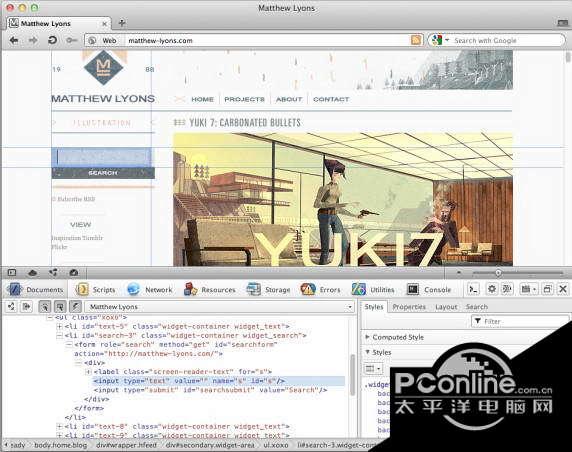Open a new browser tab
Screen dimensions: 572x452
pos(122,23)
